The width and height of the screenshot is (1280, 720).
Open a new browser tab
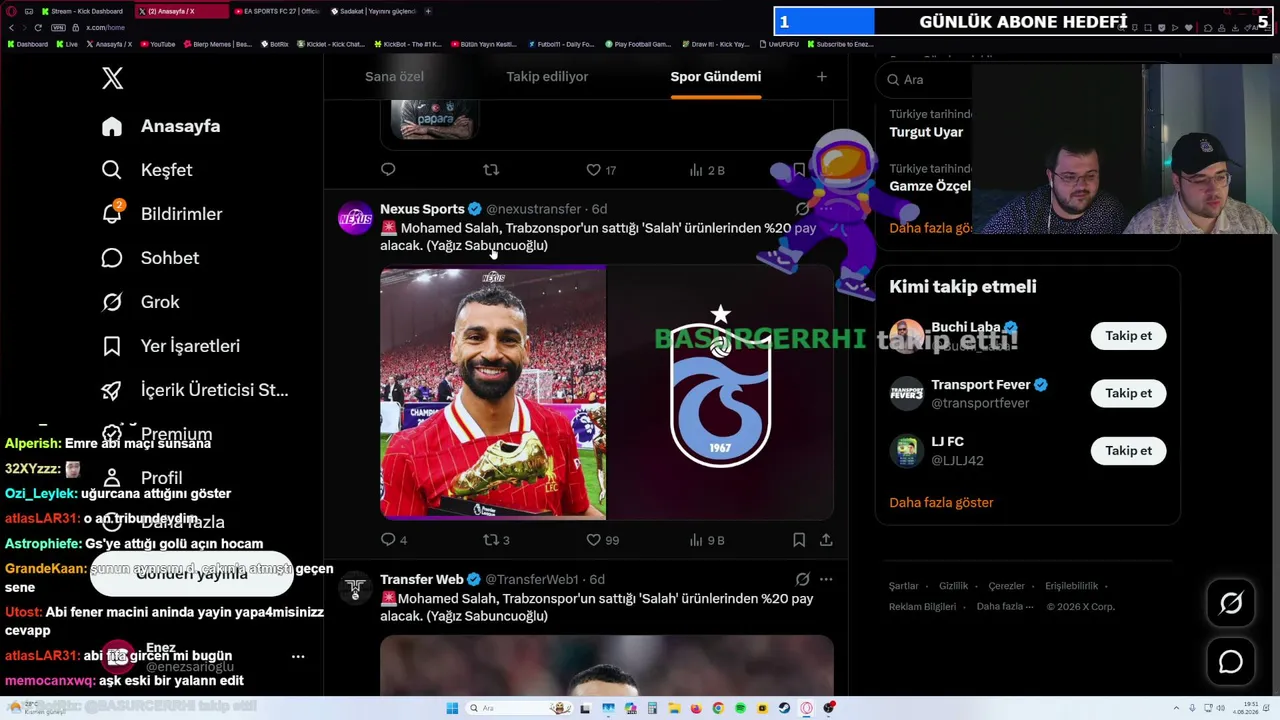[428, 11]
